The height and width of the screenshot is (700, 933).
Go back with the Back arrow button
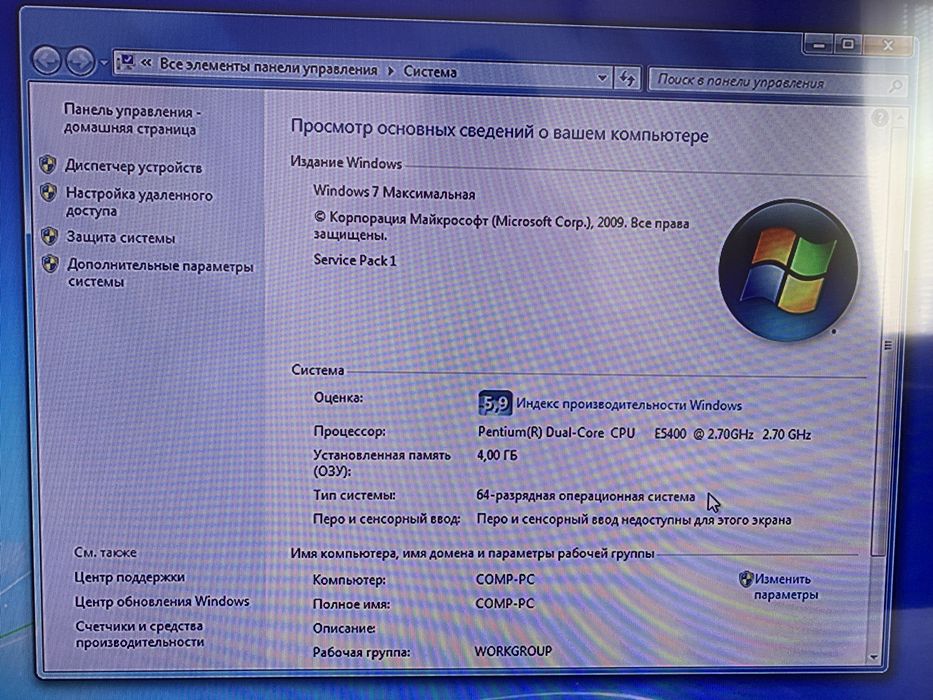(46, 60)
